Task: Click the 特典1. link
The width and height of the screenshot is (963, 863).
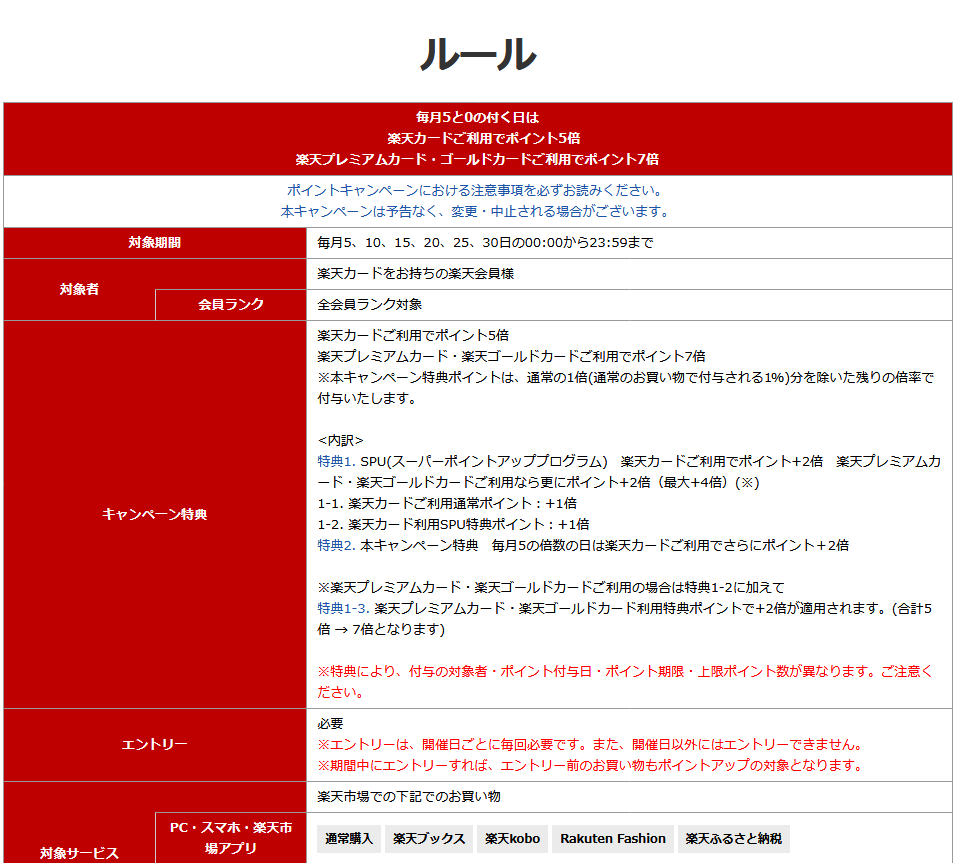Action: 336,461
